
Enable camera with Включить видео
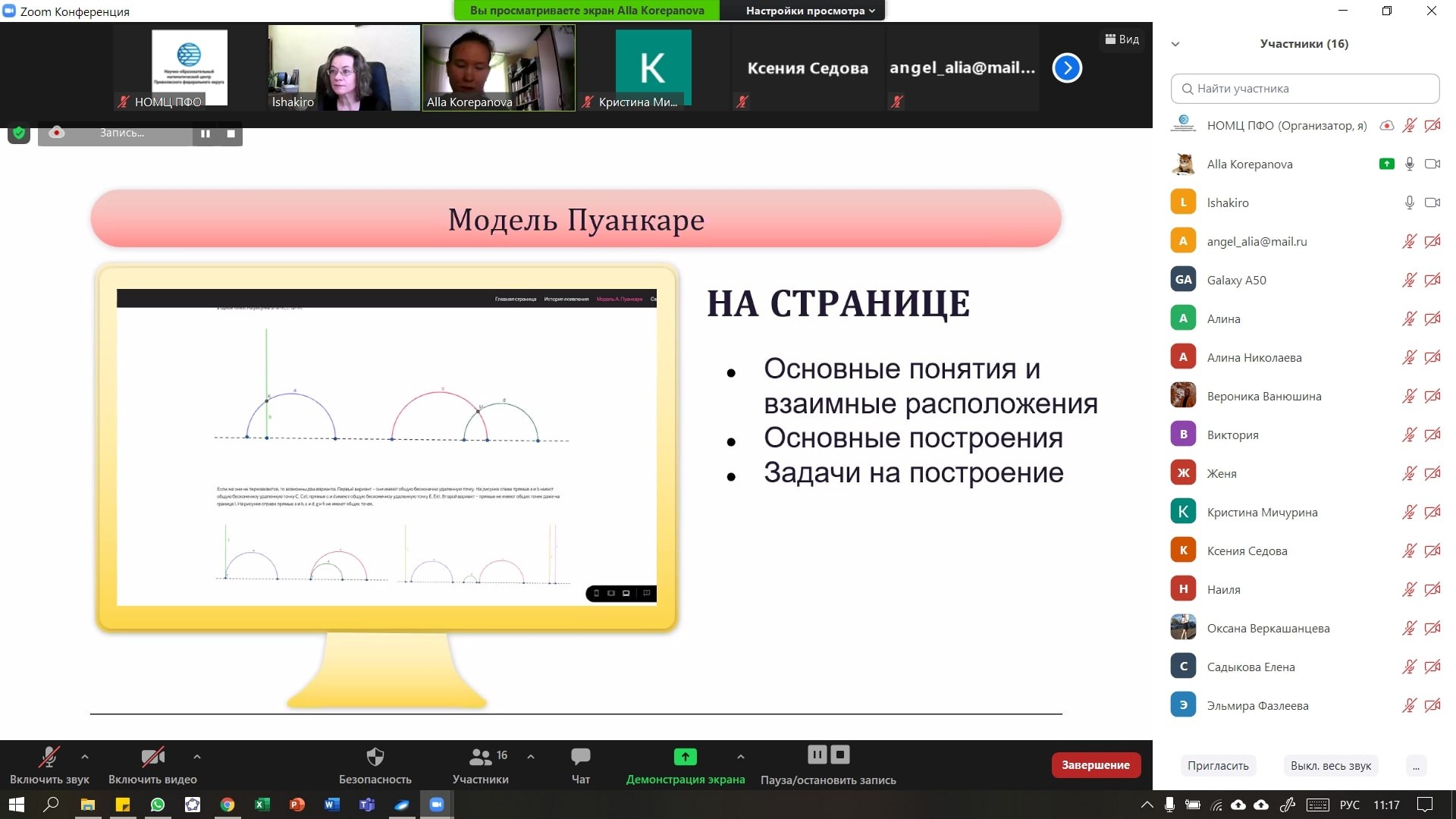(152, 764)
